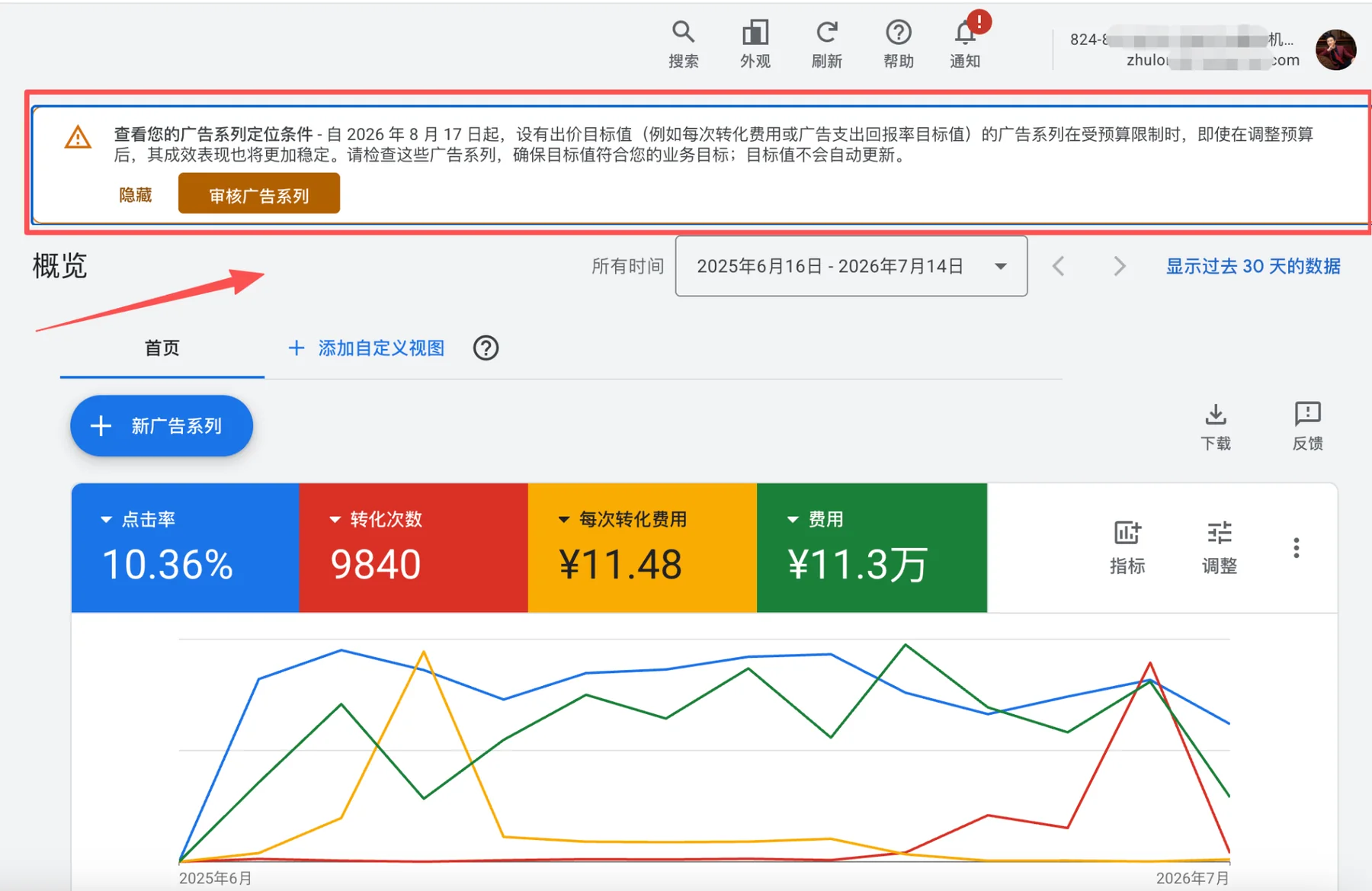Click the account ID text in header

pos(1181,40)
